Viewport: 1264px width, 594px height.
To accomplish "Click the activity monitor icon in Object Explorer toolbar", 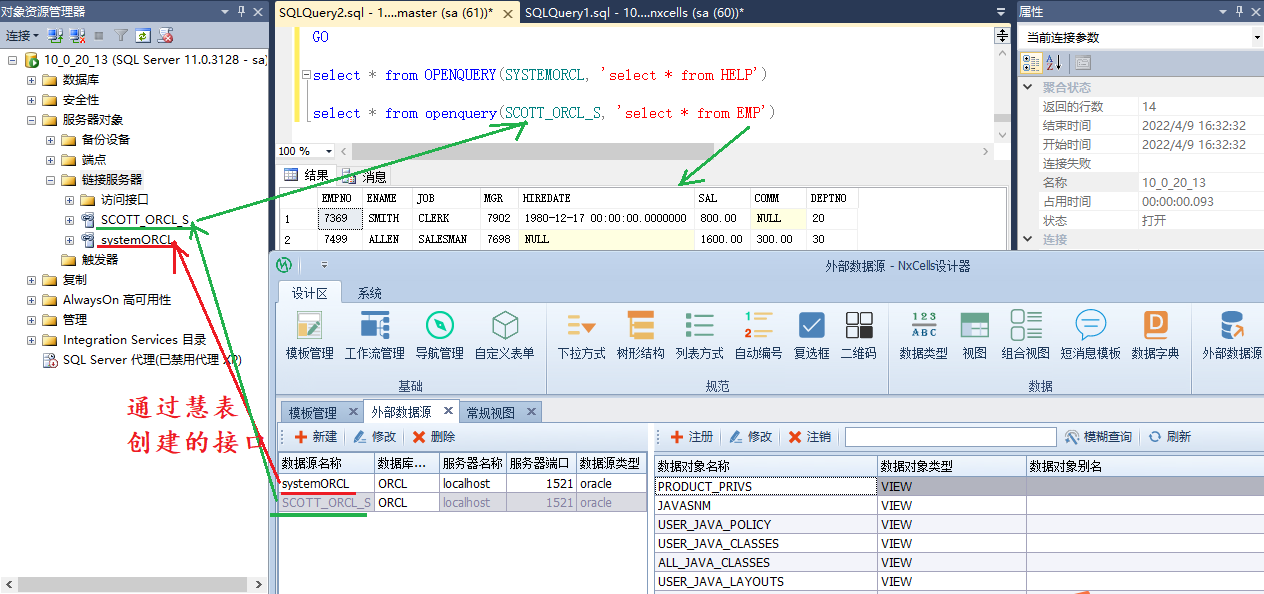I will [166, 35].
